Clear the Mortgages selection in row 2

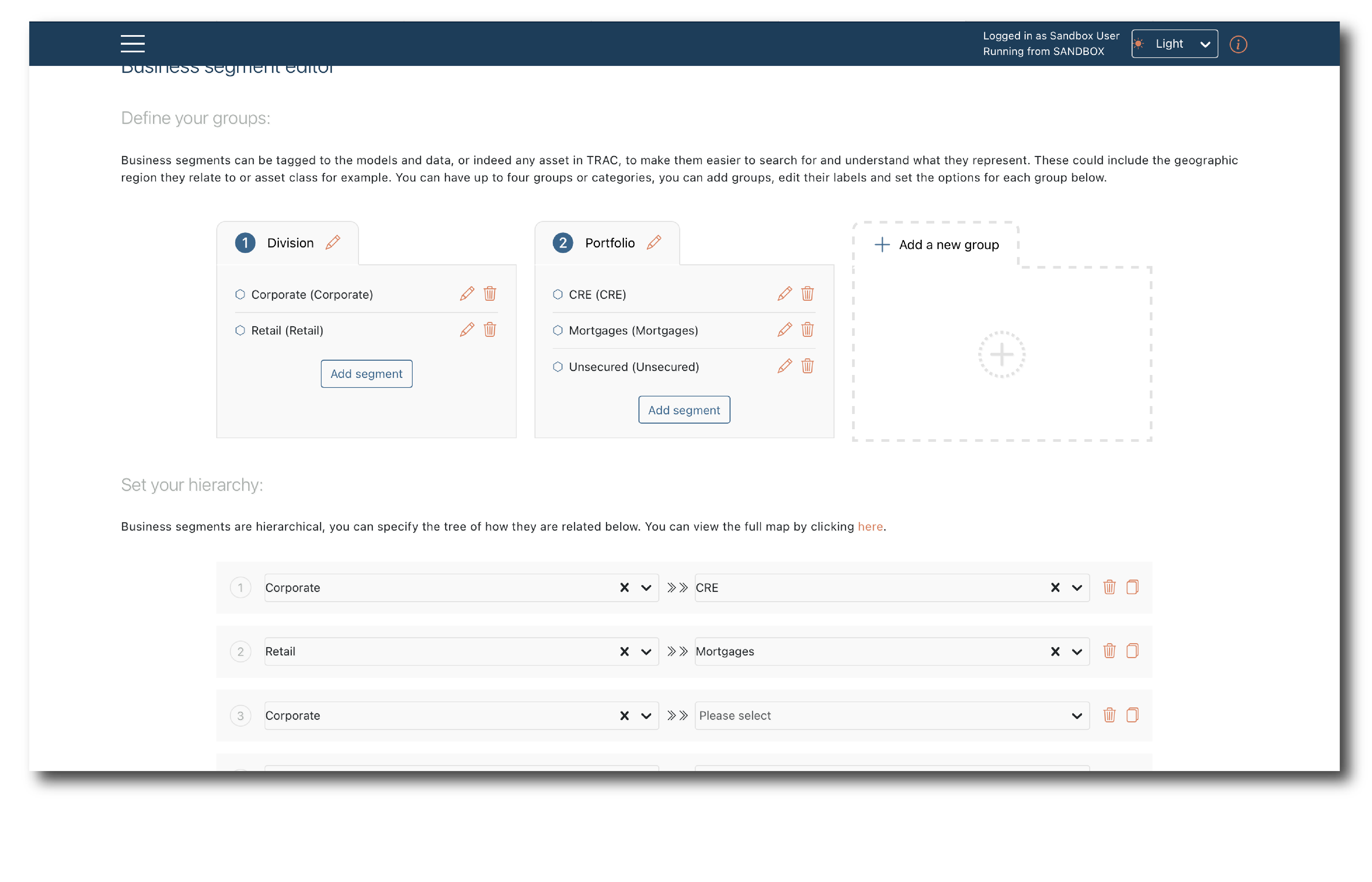coord(1055,652)
